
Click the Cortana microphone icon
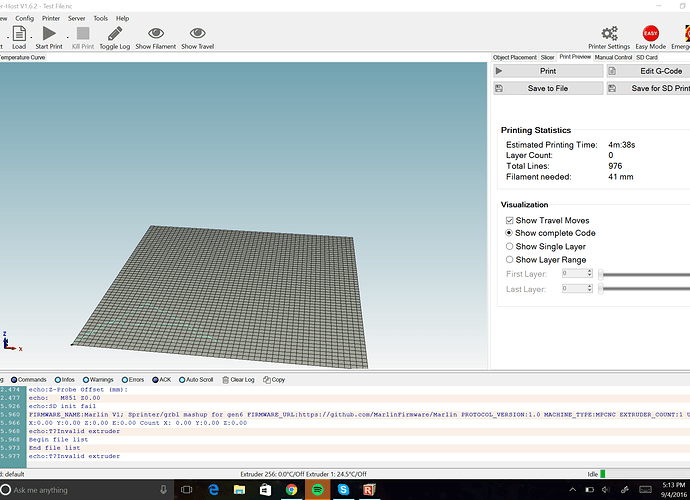pos(163,490)
